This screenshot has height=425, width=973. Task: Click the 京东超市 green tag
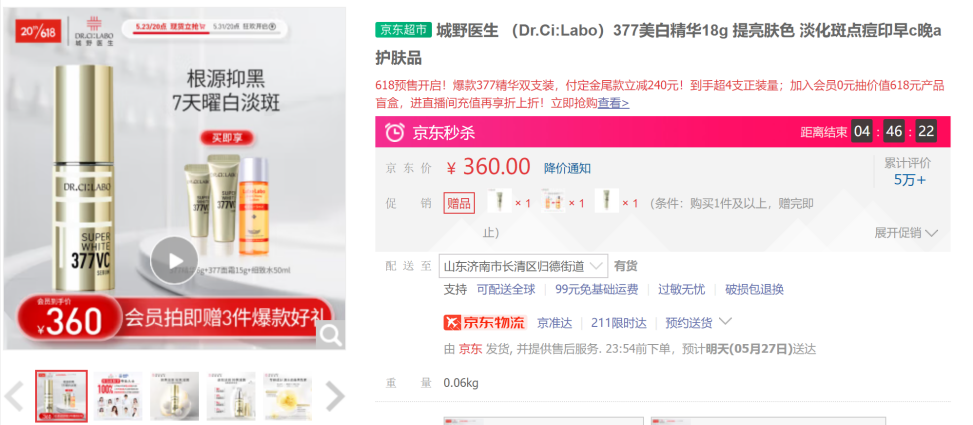(x=403, y=30)
